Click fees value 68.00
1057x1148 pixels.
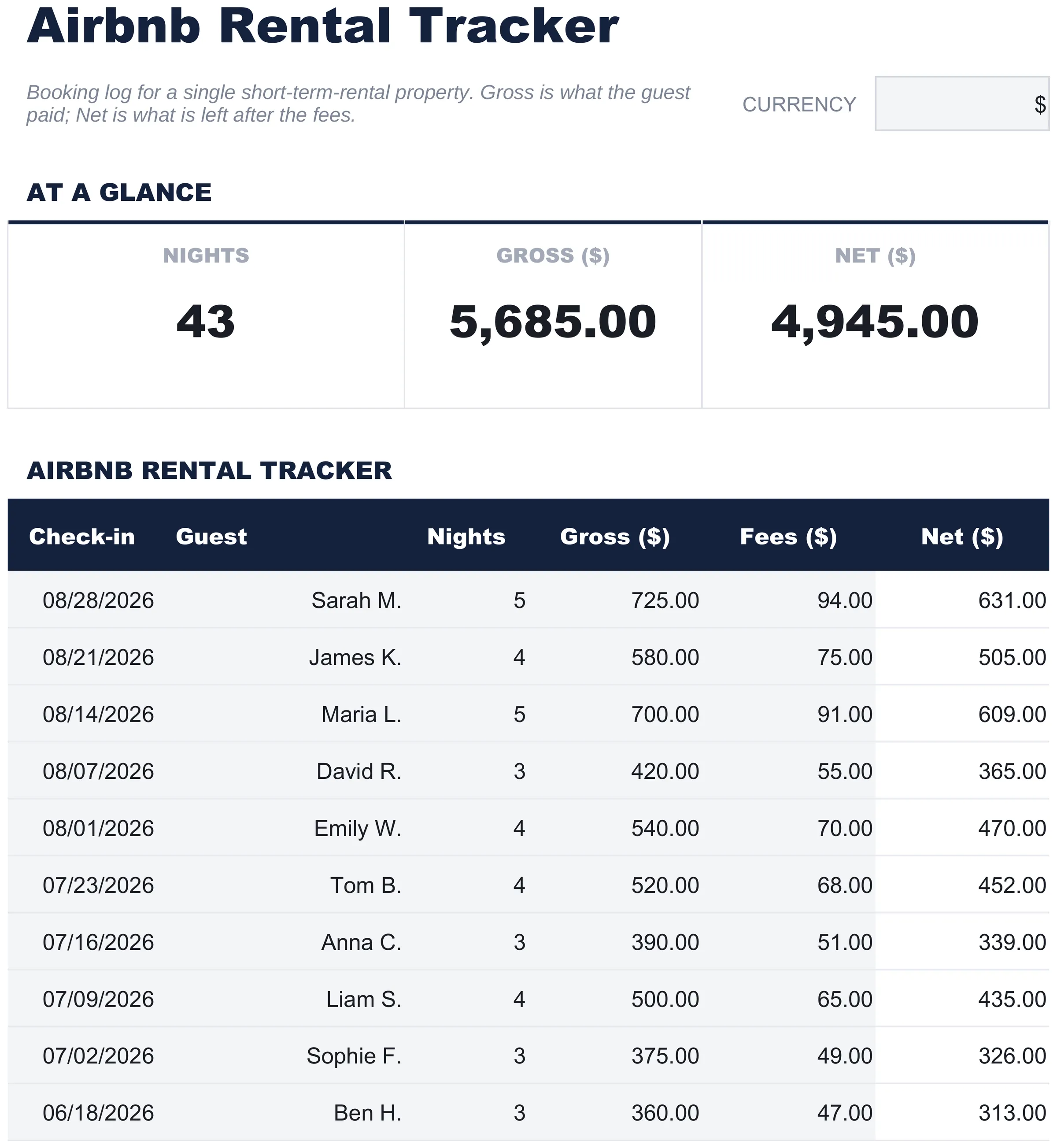(x=845, y=885)
